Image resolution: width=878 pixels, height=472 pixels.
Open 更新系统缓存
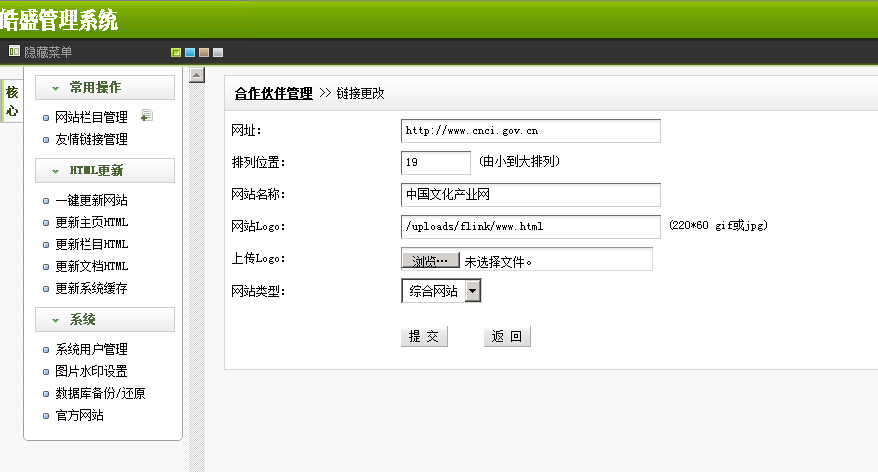[x=91, y=288]
